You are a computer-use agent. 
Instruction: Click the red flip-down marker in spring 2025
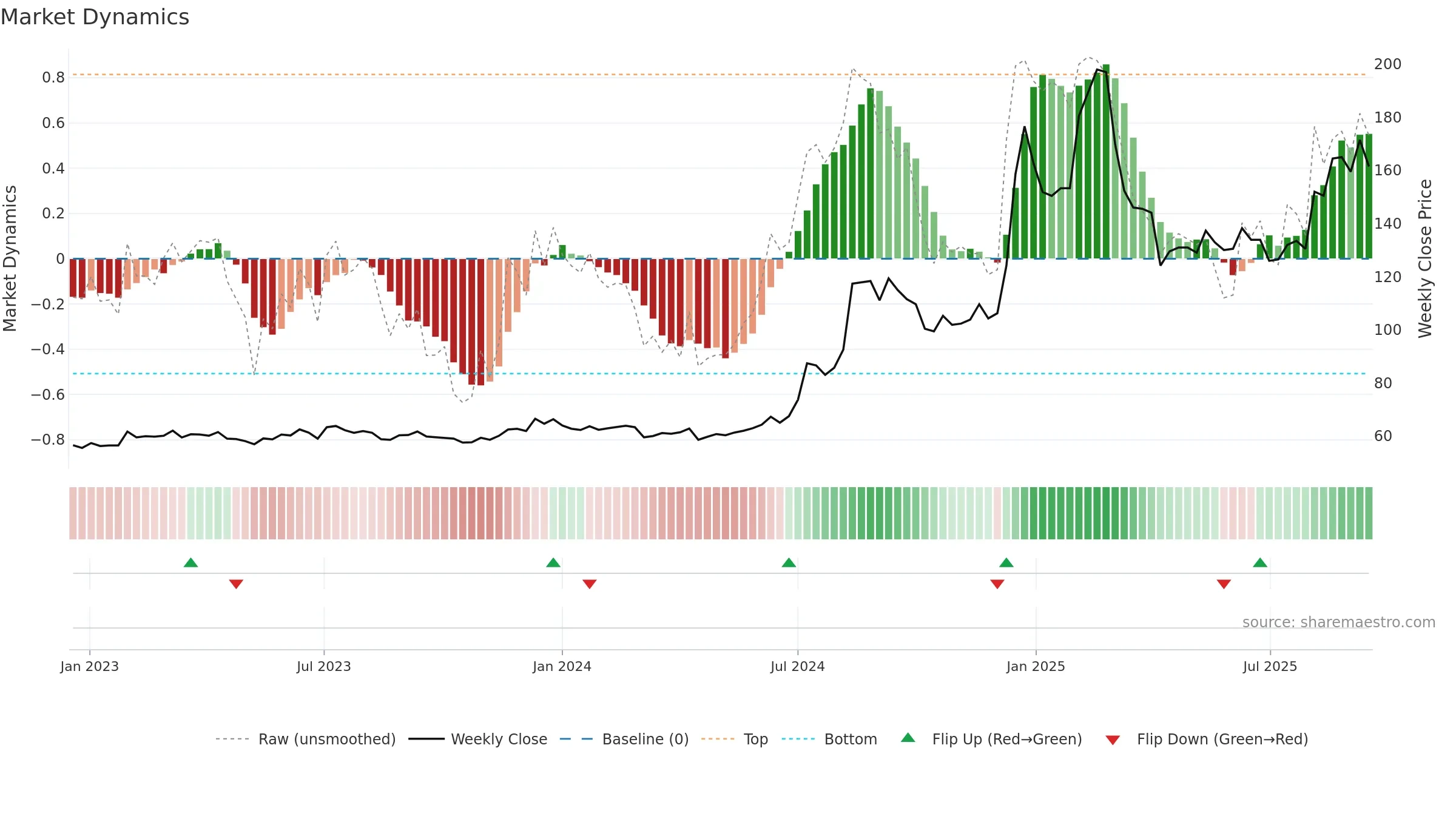(x=1224, y=584)
